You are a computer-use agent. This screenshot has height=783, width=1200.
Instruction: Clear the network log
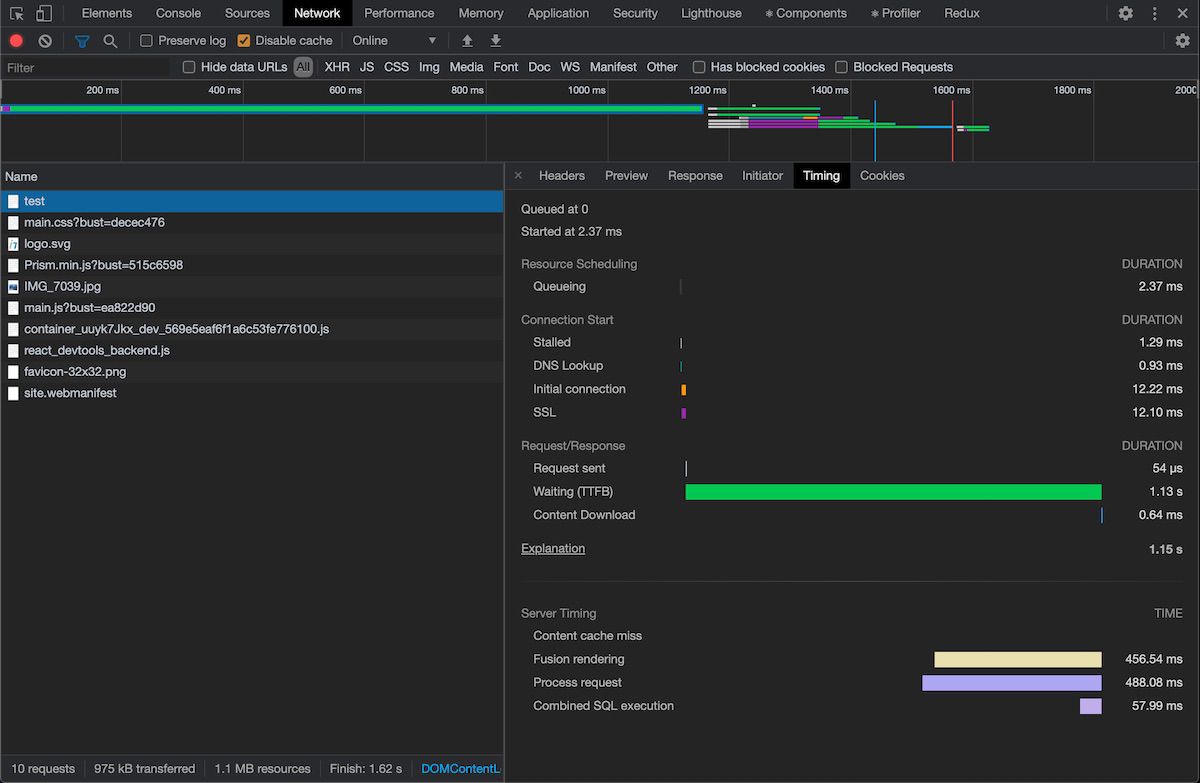point(45,41)
